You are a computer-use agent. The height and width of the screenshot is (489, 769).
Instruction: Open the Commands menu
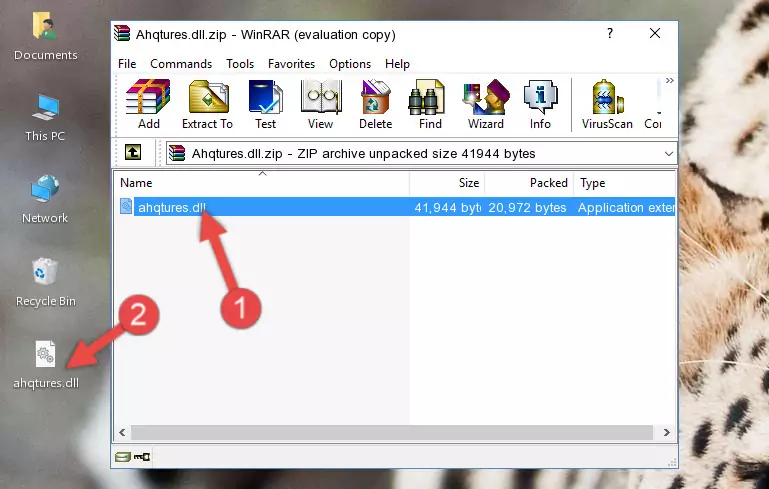click(181, 64)
